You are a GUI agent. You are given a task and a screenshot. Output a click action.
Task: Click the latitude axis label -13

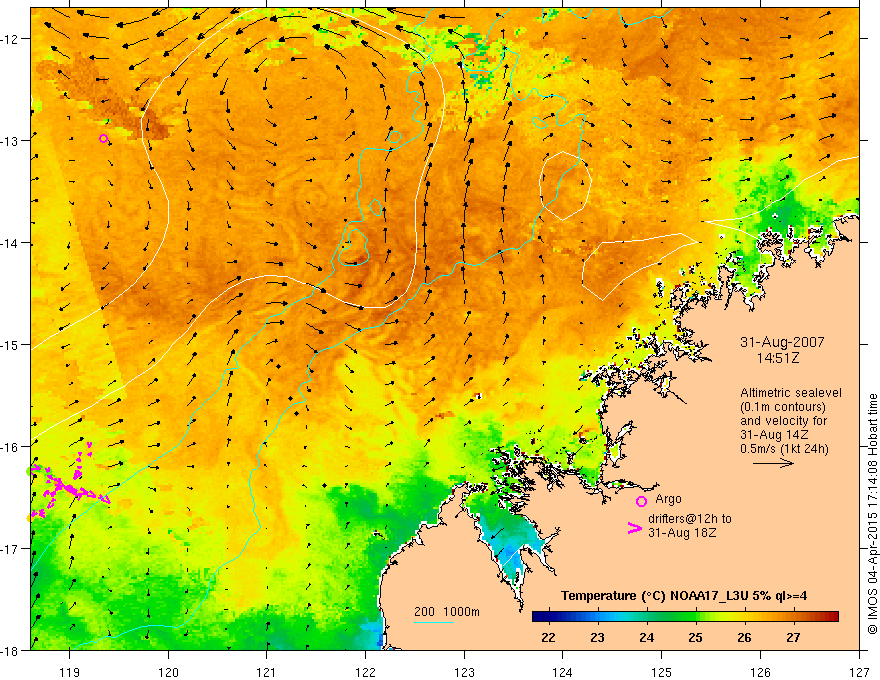point(11,141)
